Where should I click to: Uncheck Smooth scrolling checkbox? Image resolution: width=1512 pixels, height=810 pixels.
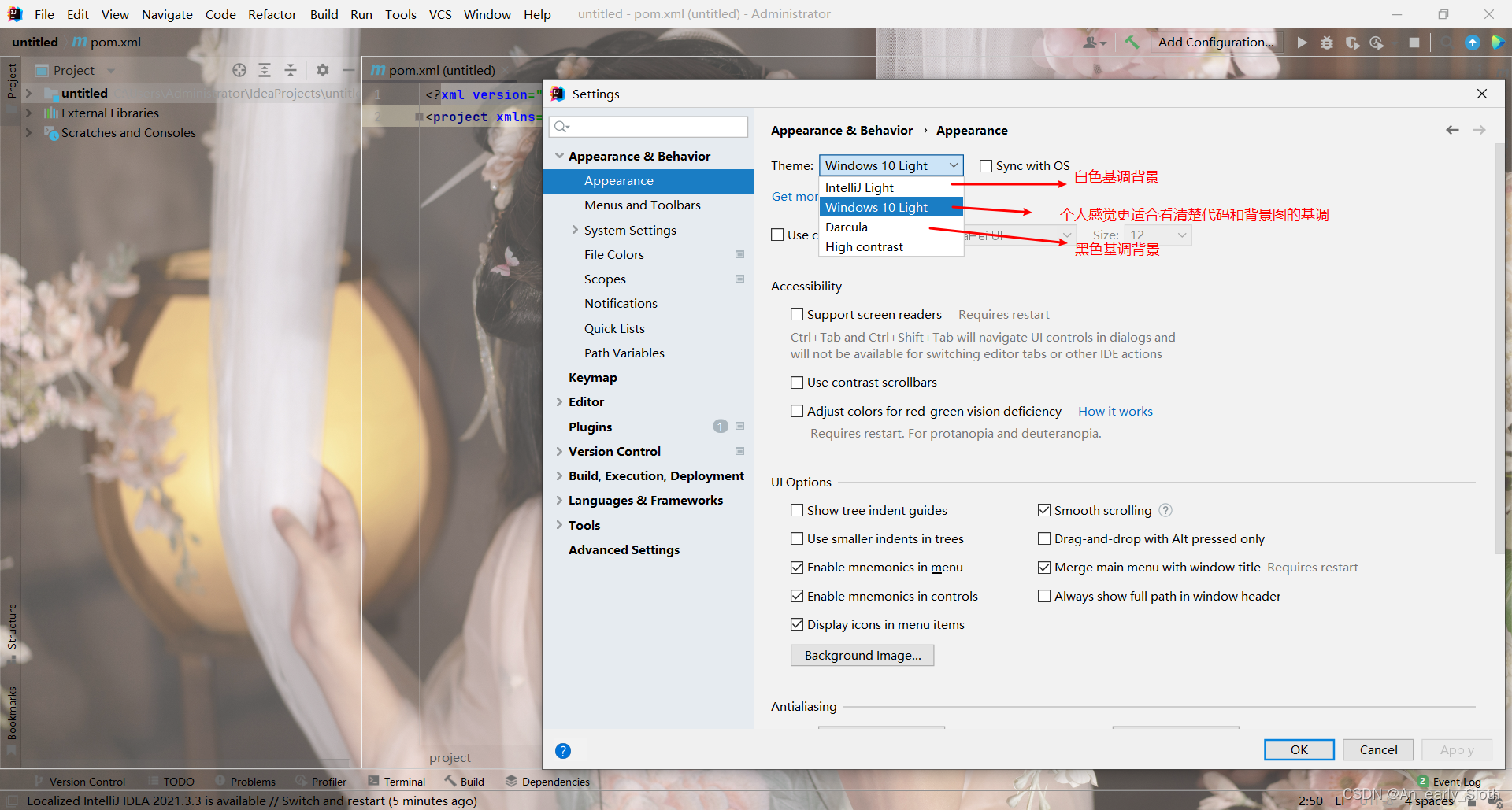(1044, 510)
